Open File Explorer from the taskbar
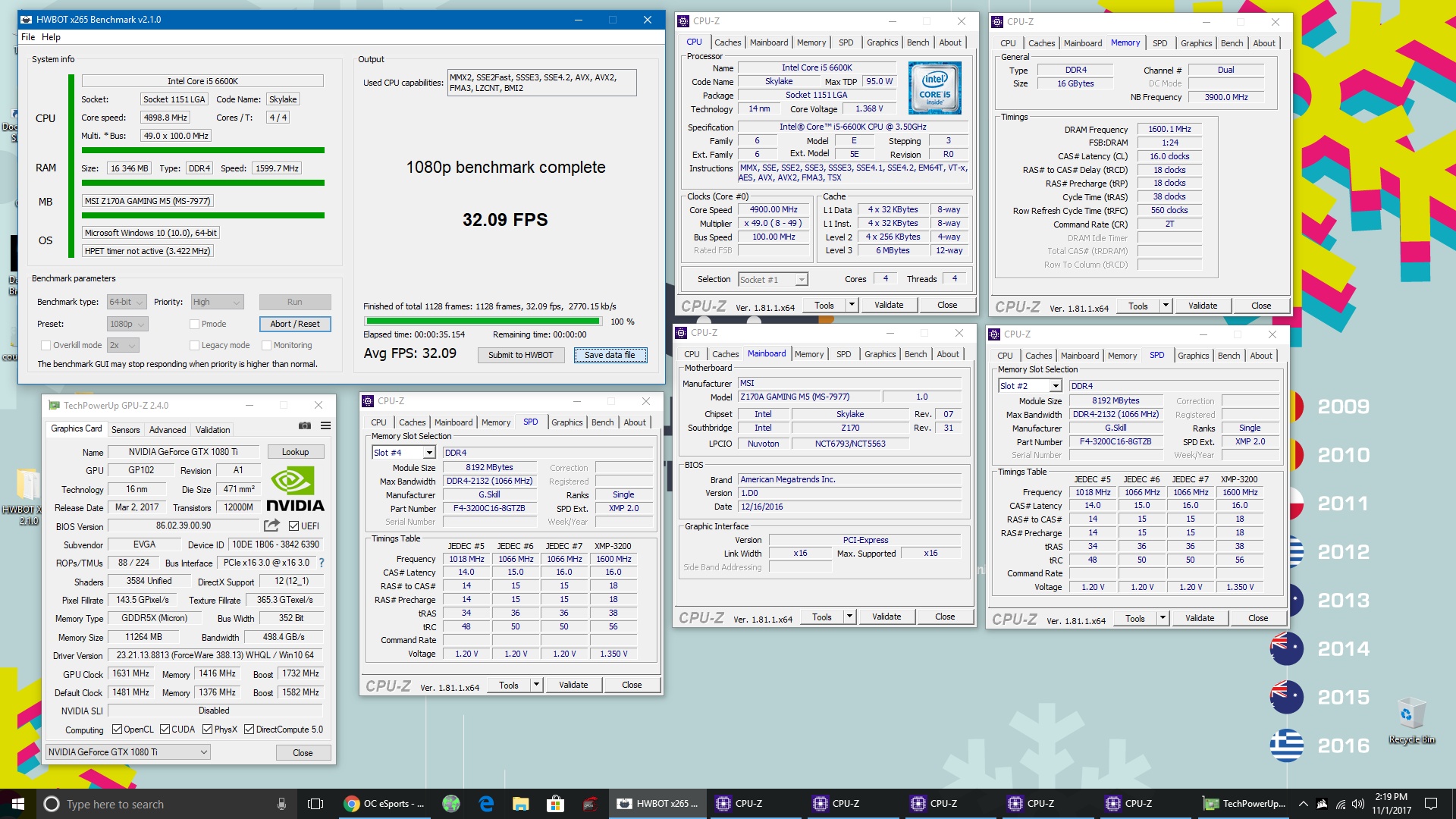The image size is (1456, 819). (520, 804)
